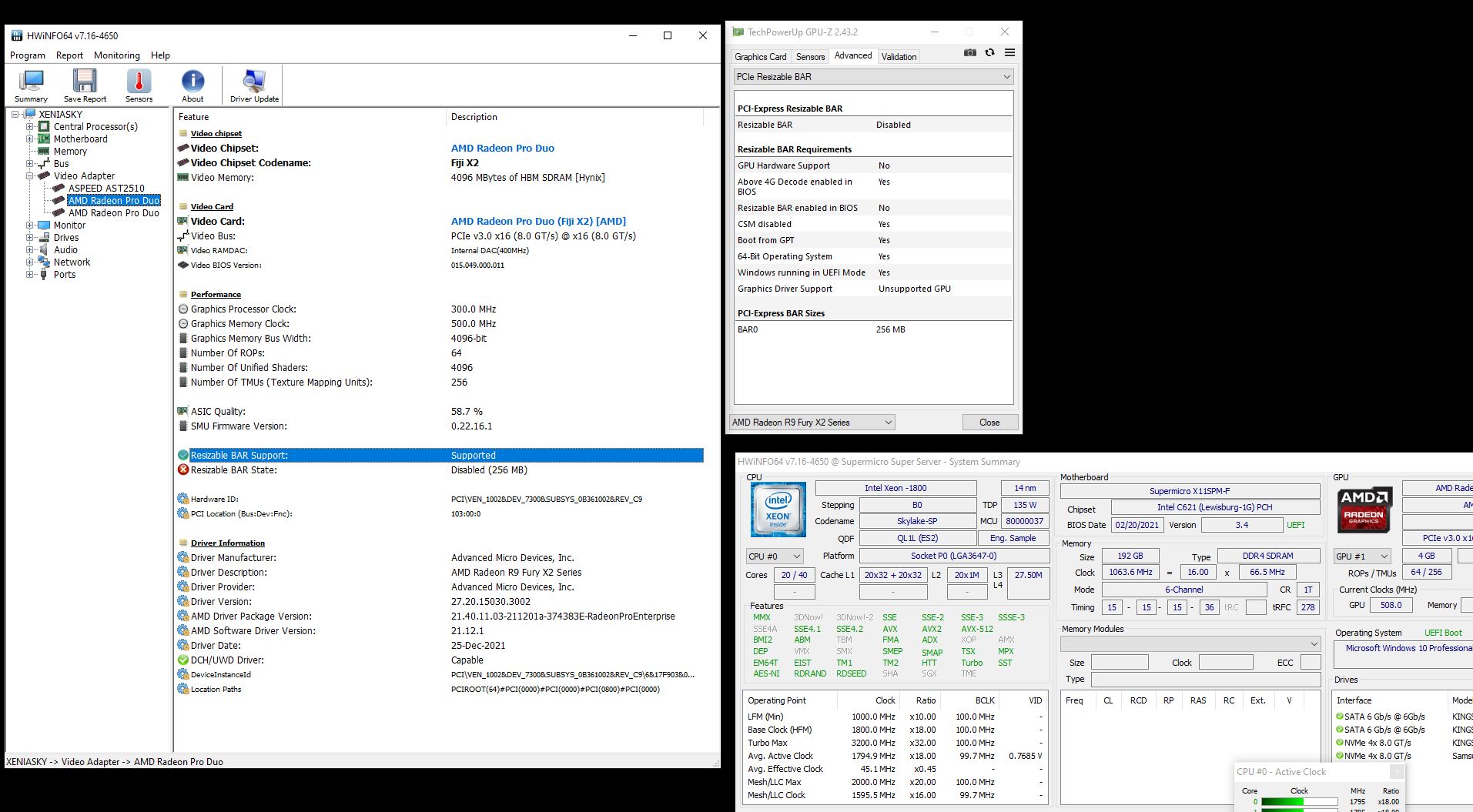Click AMD Radeon Pro Duo video chipset link
The width and height of the screenshot is (1473, 812).
(502, 148)
